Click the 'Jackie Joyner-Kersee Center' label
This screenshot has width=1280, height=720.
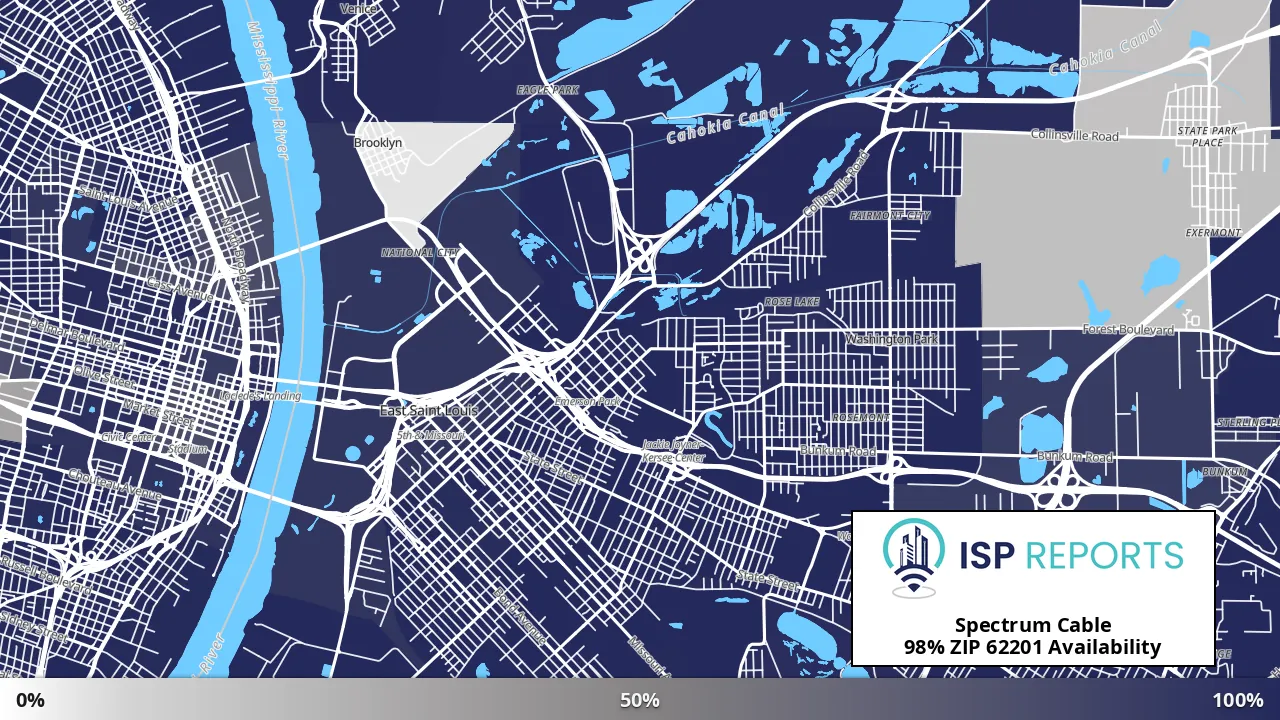click(674, 450)
